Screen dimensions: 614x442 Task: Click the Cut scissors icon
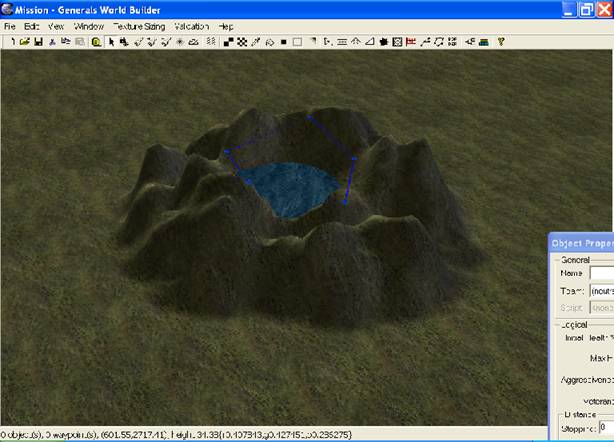coord(52,41)
